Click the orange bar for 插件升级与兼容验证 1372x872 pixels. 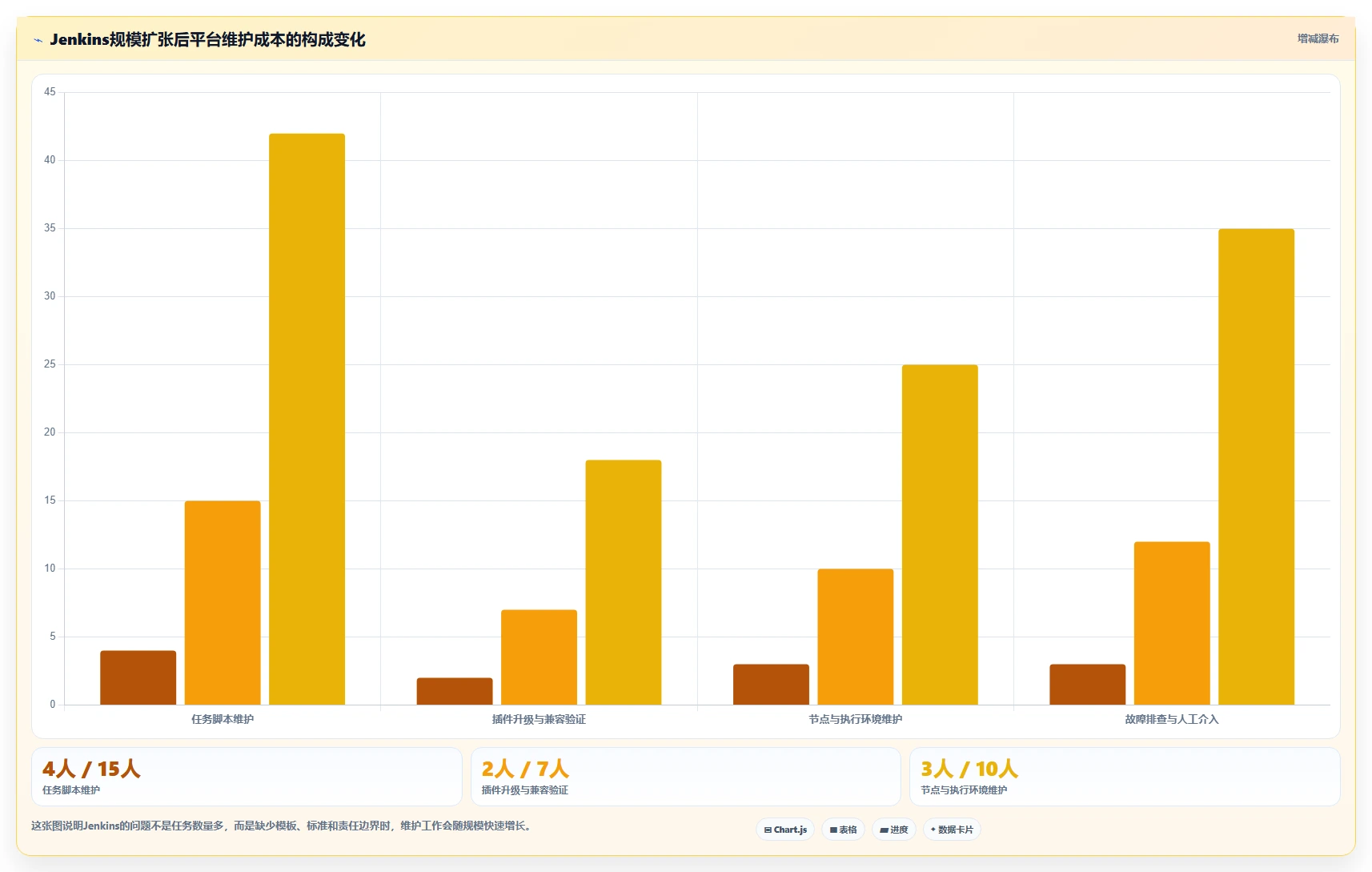coord(539,657)
